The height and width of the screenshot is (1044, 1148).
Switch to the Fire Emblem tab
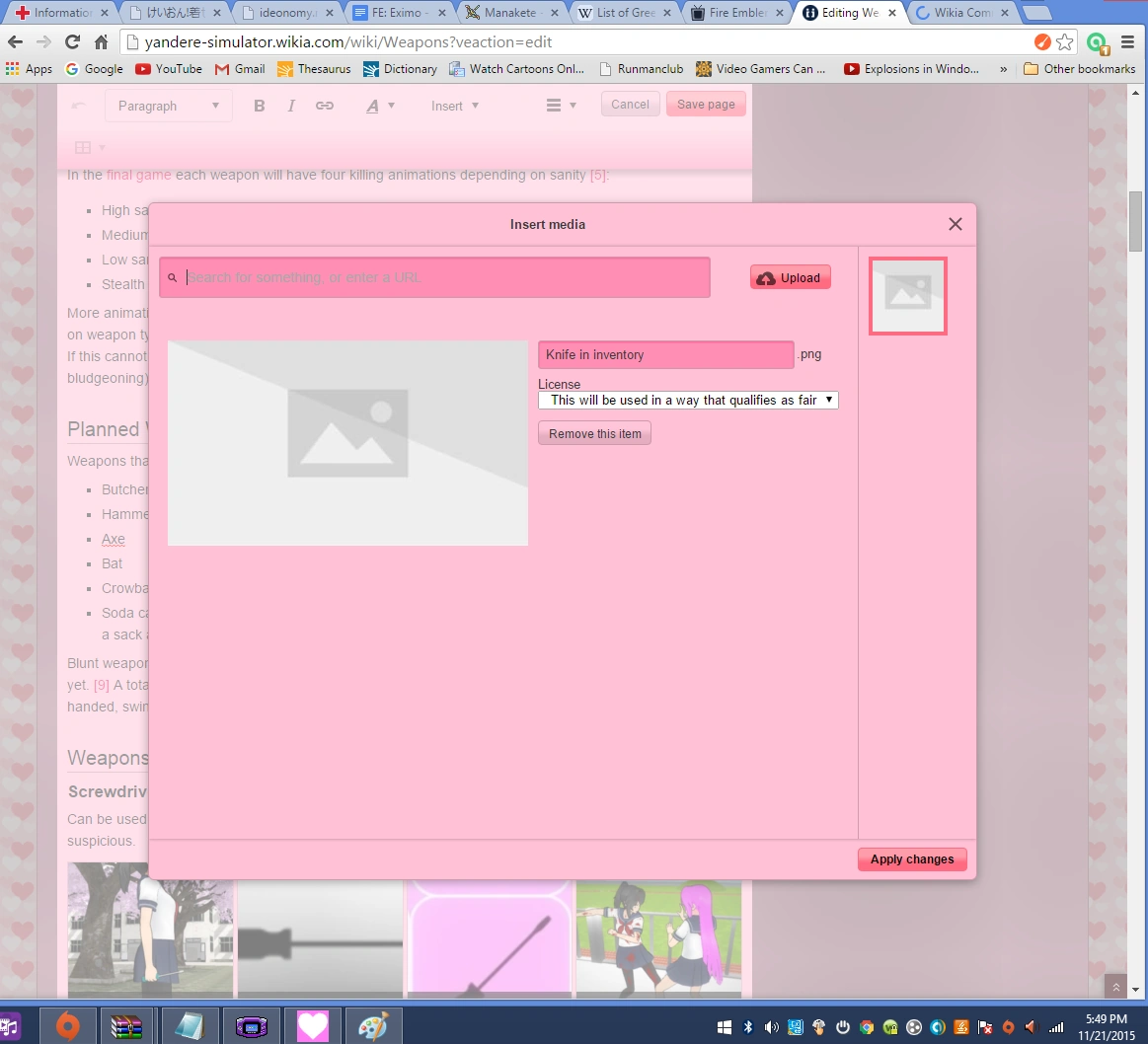(x=734, y=13)
